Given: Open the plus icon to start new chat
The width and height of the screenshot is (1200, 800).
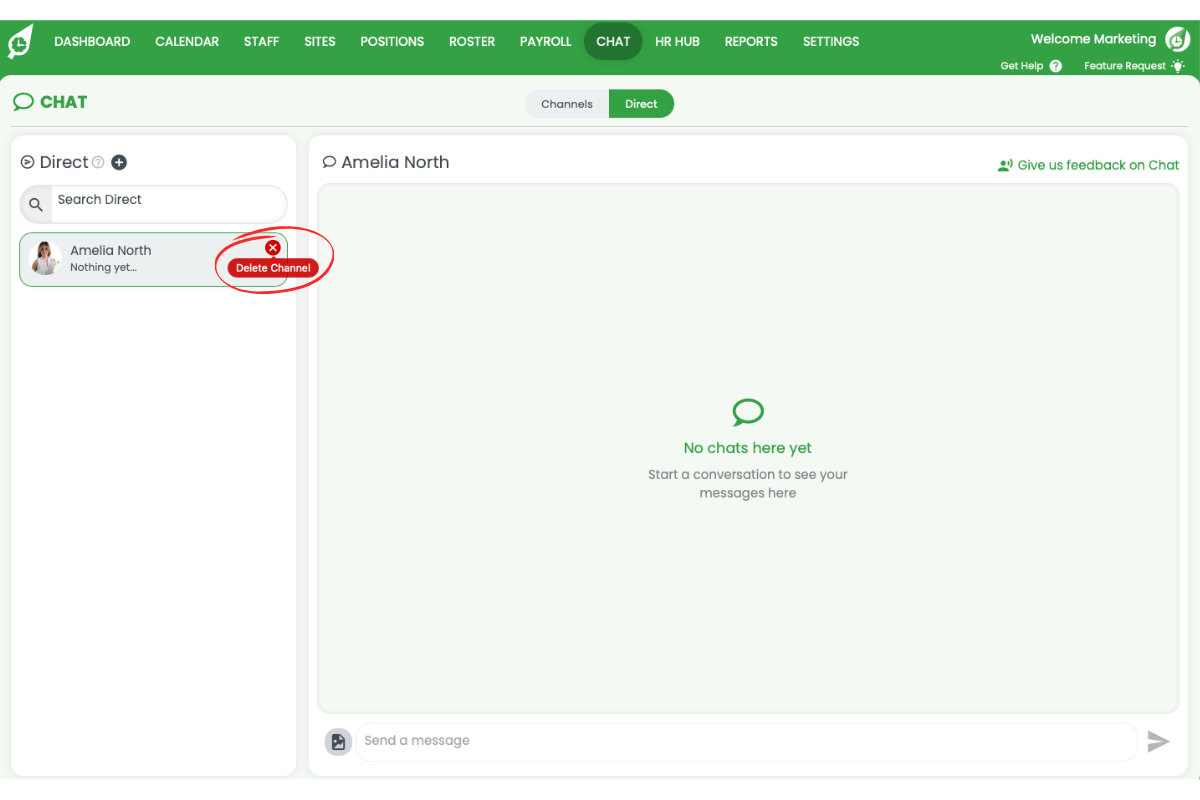Looking at the screenshot, I should click(119, 162).
